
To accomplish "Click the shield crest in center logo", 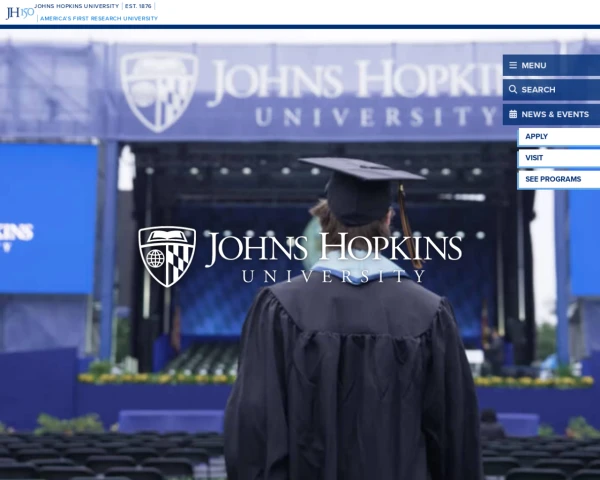I will click(167, 256).
